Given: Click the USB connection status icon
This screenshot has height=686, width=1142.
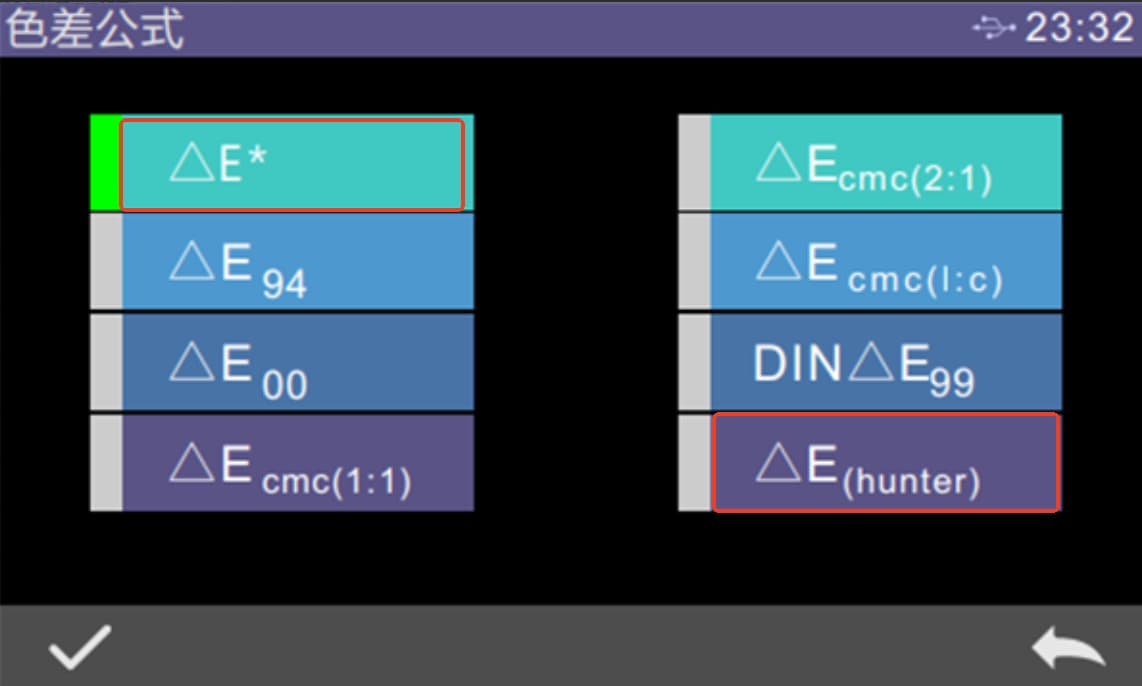Looking at the screenshot, I should [994, 28].
